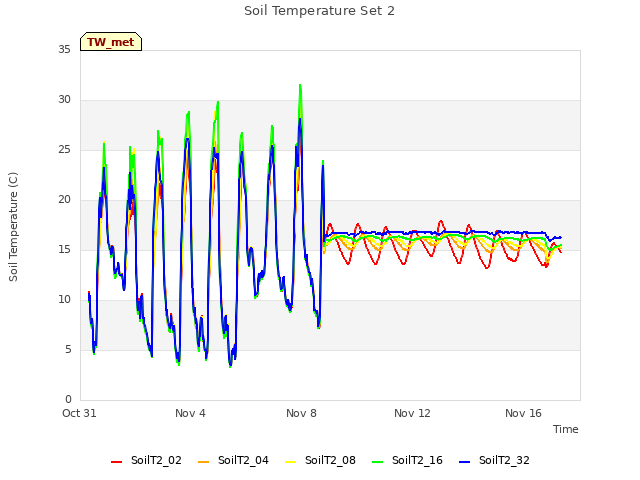Toggle the SoilT2_32 legend entry
Viewport: 640px width, 480px height.
(494, 461)
